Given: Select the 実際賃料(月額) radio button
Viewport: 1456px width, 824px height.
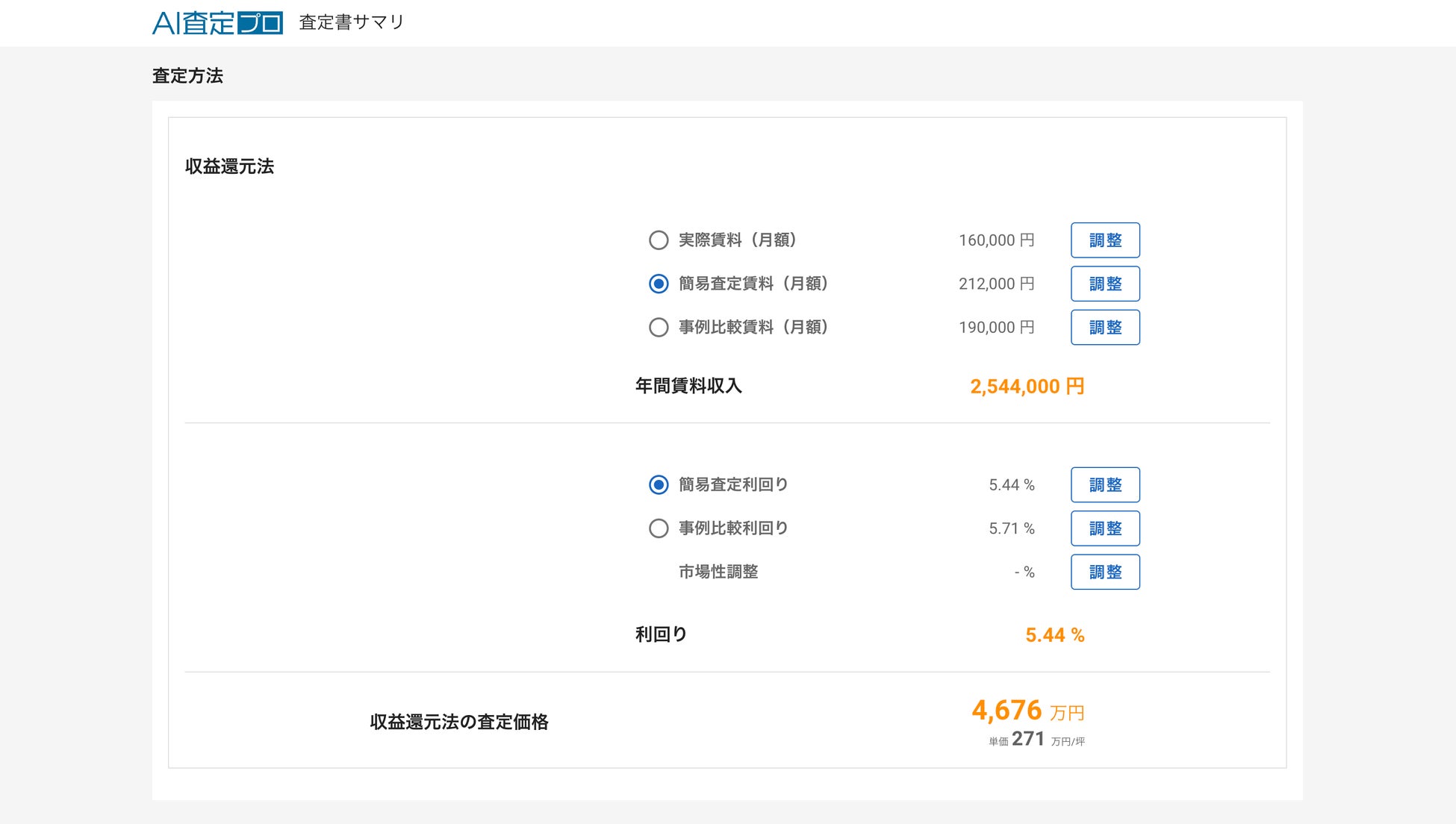Looking at the screenshot, I should click(x=659, y=240).
